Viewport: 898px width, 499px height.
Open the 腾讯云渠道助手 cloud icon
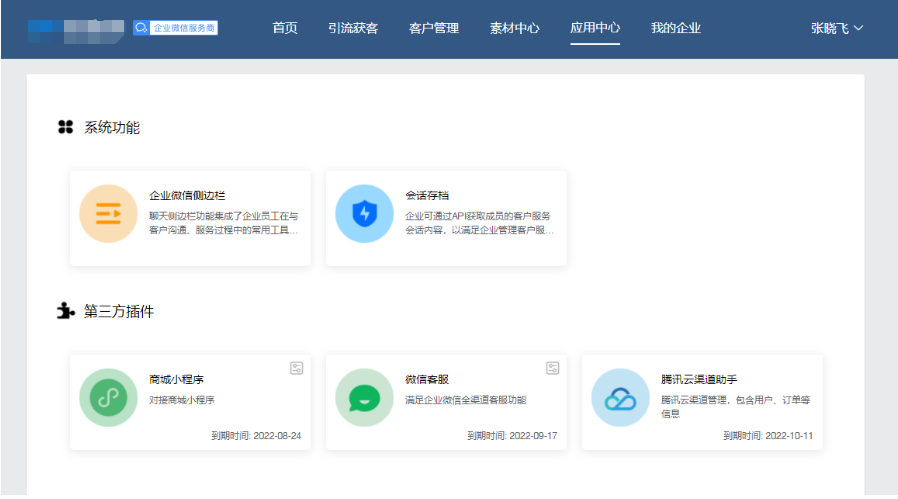[620, 397]
